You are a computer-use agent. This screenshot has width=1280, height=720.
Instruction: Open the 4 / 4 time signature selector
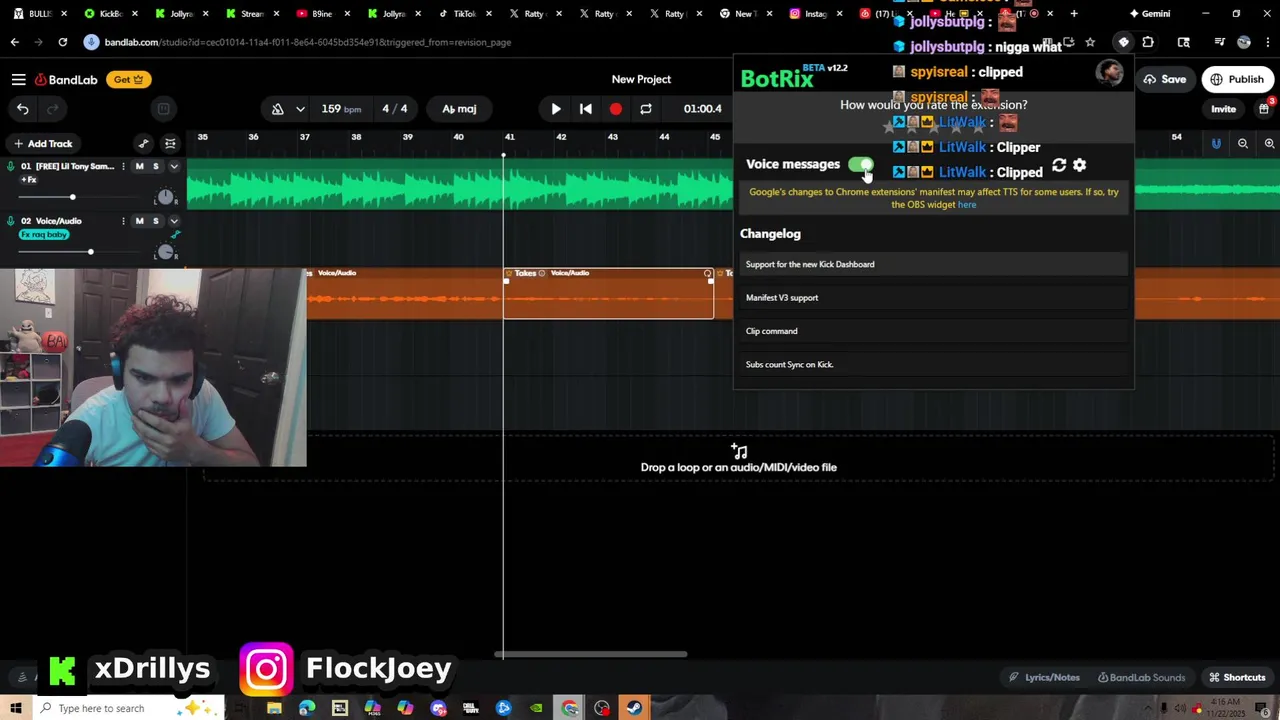(x=394, y=109)
